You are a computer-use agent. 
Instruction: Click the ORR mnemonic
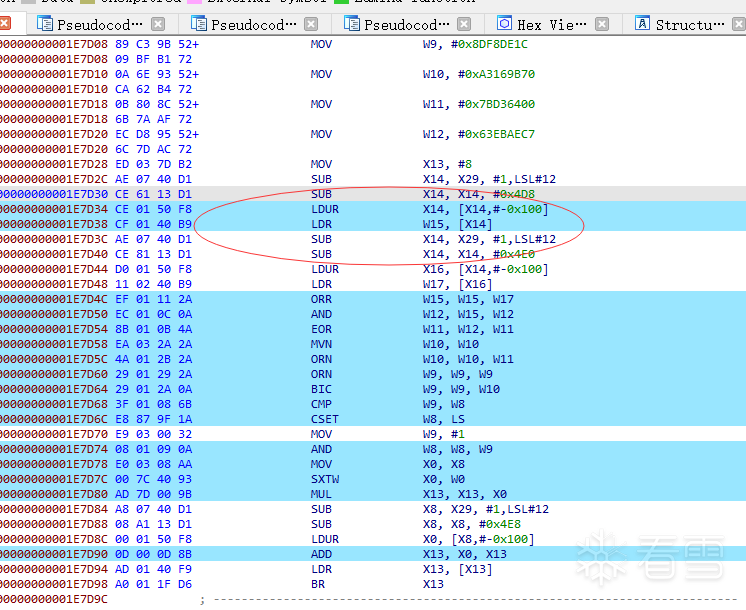click(321, 299)
